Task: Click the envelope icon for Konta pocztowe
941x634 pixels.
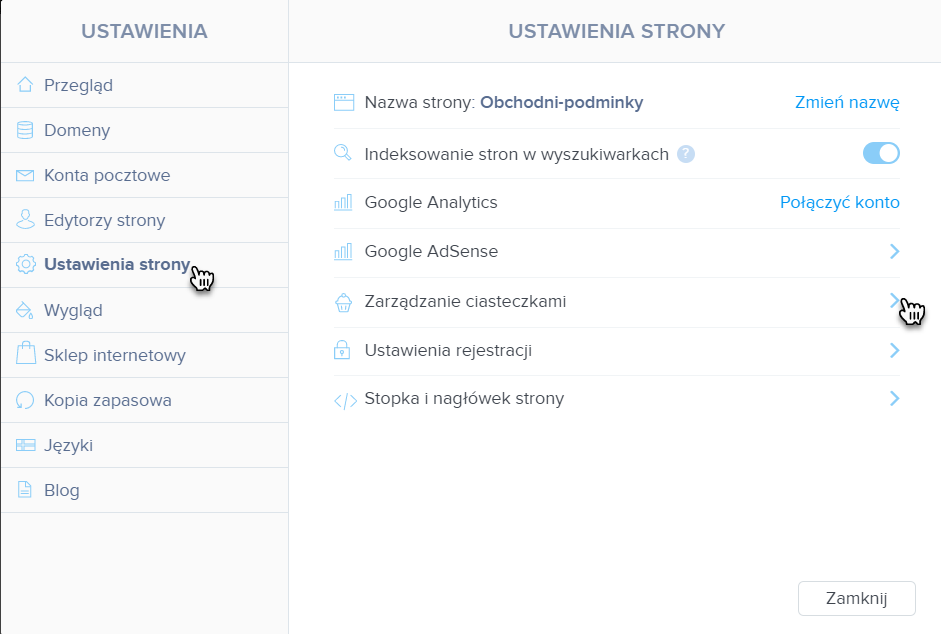Action: (x=25, y=175)
